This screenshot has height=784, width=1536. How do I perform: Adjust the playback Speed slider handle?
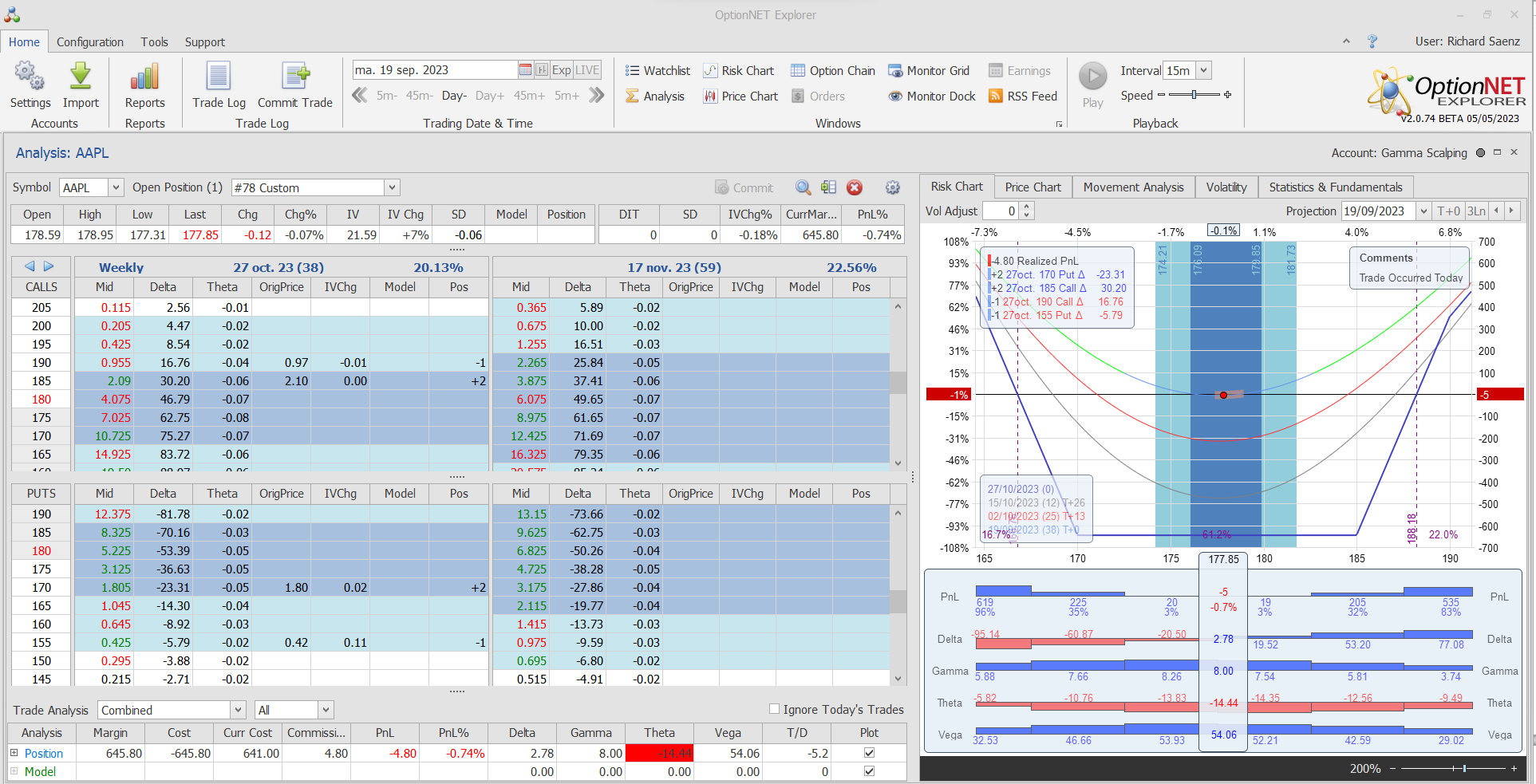[x=1194, y=95]
